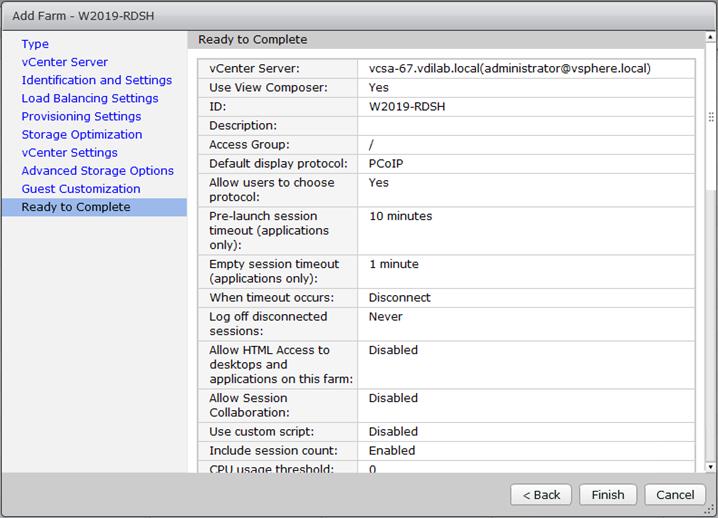Open Load Balancing Settings step
The width and height of the screenshot is (718, 518).
pyautogui.click(x=90, y=98)
